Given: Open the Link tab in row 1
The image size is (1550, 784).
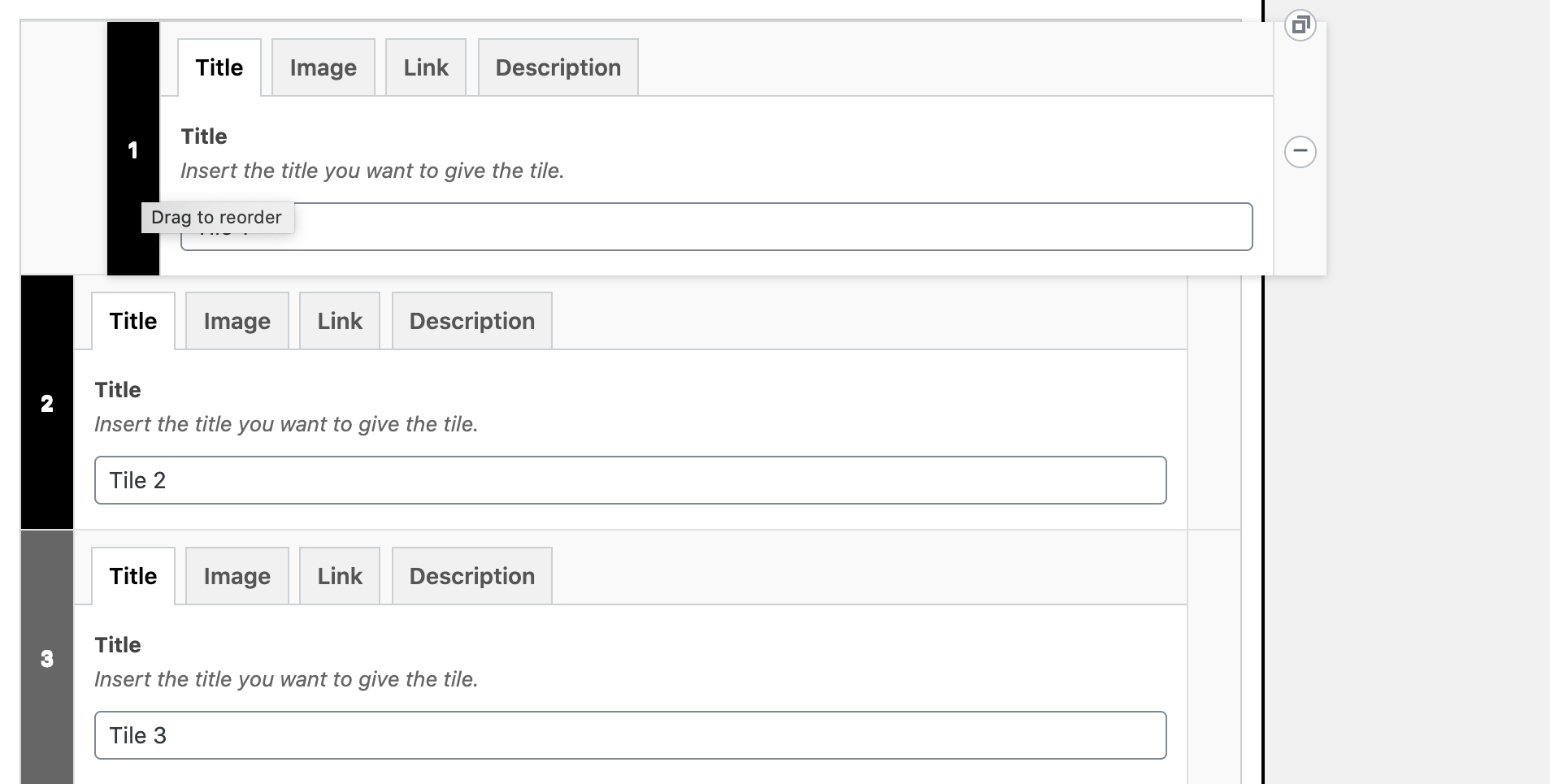Looking at the screenshot, I should pos(426,67).
